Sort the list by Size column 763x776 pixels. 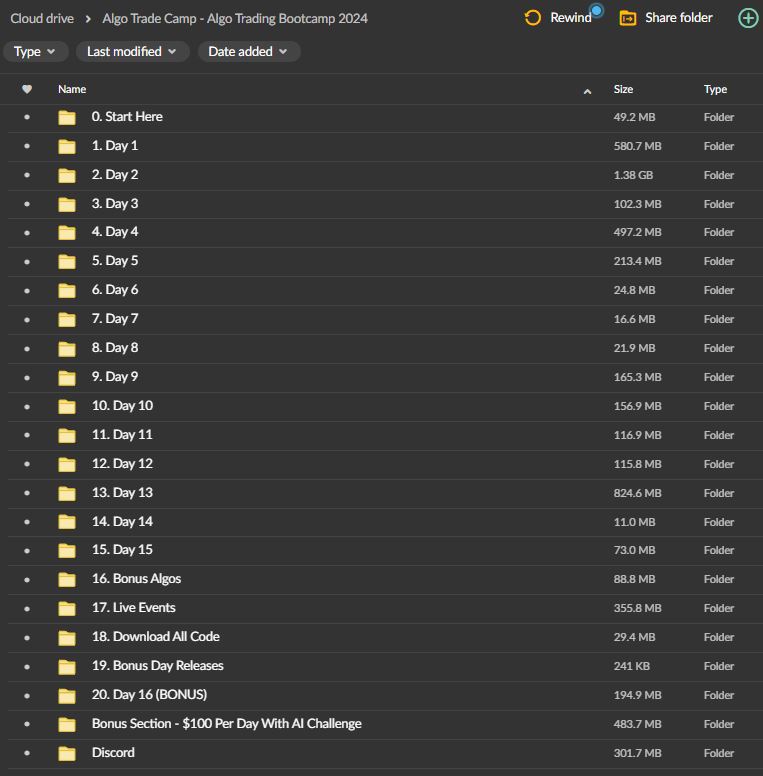(623, 89)
